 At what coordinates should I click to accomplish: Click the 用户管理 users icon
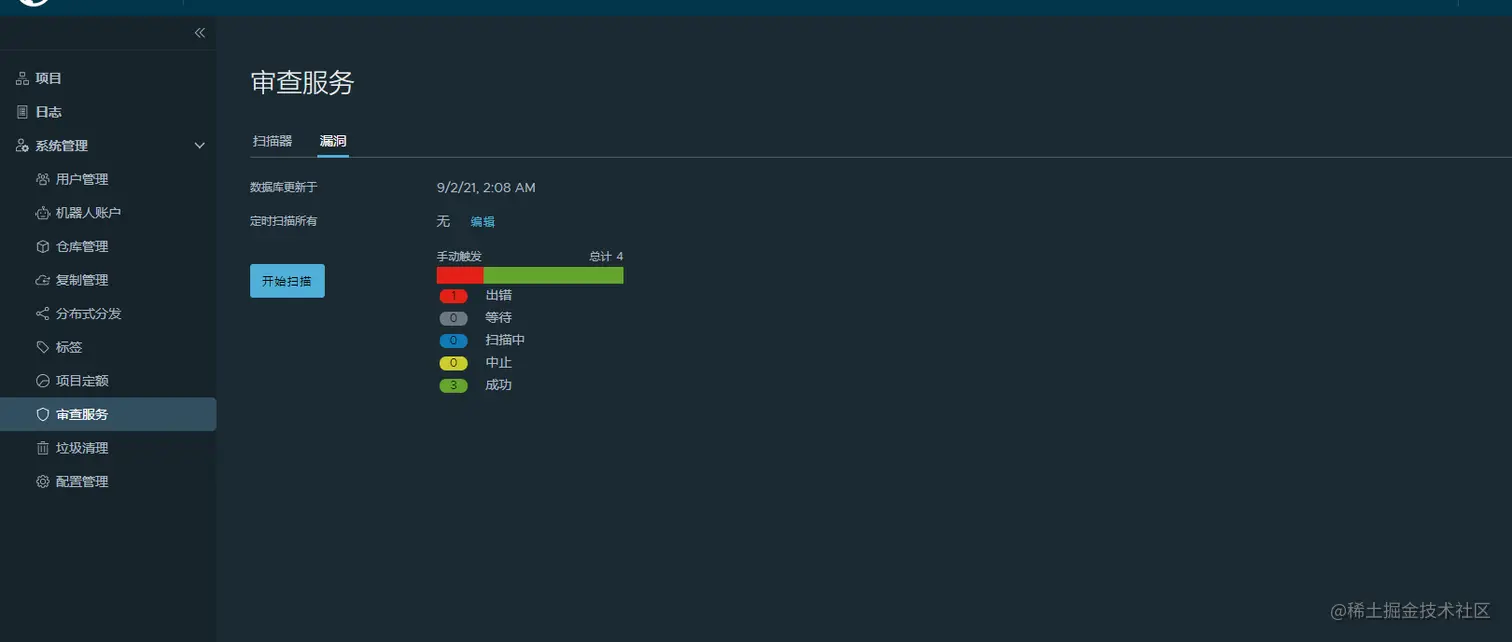point(42,179)
